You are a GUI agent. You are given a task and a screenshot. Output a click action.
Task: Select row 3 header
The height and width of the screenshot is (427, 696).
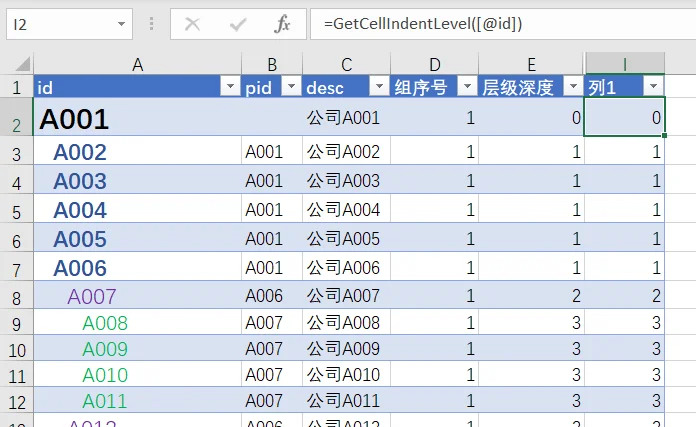(16, 151)
